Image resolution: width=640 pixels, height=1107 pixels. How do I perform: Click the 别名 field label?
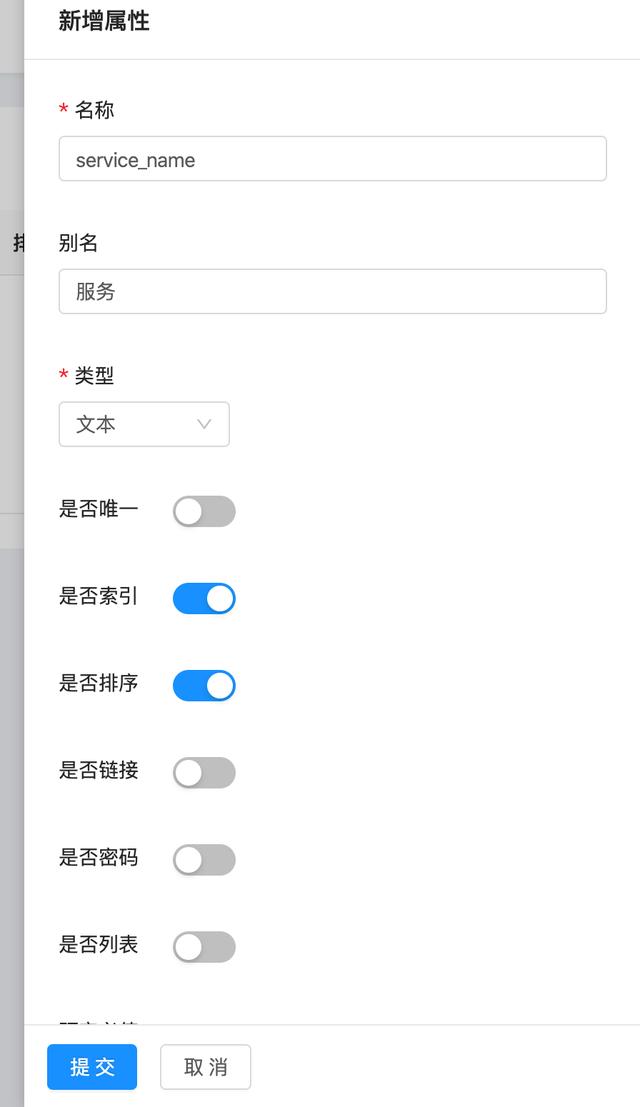(78, 243)
